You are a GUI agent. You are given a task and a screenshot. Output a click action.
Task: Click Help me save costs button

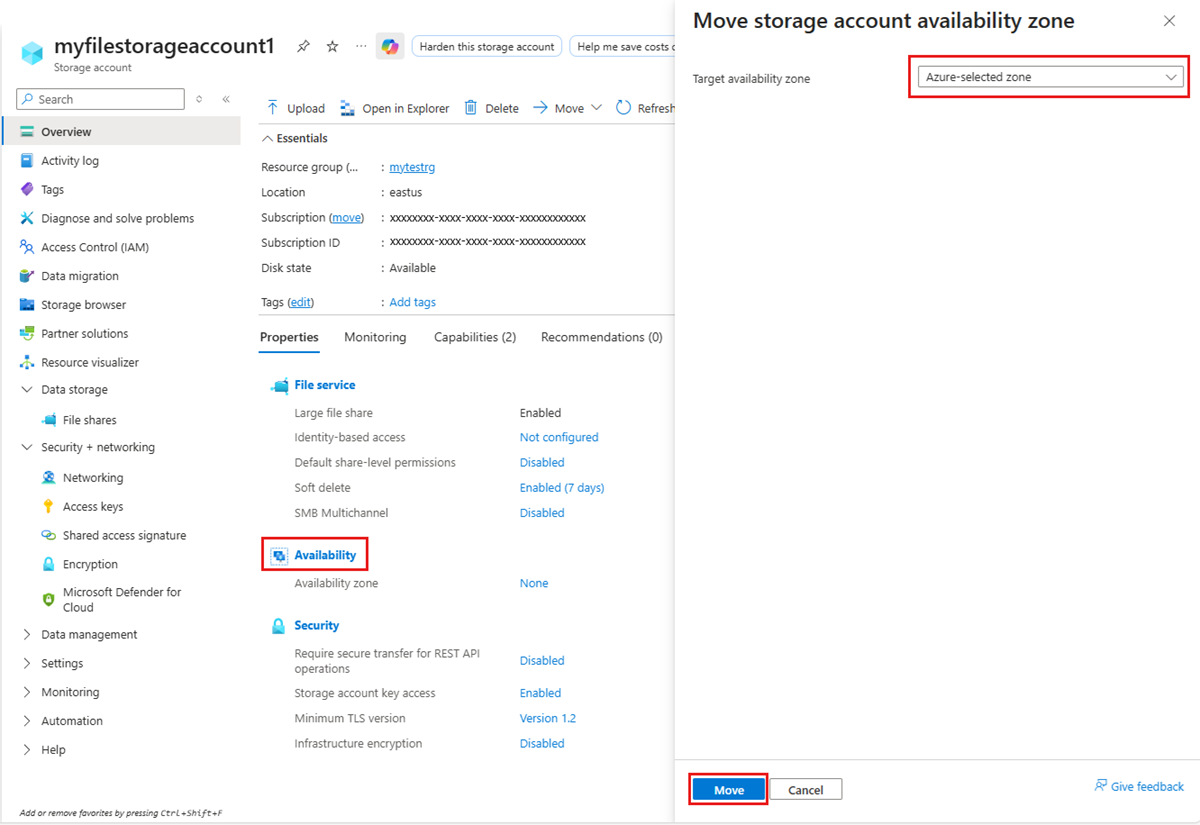pyautogui.click(x=623, y=46)
